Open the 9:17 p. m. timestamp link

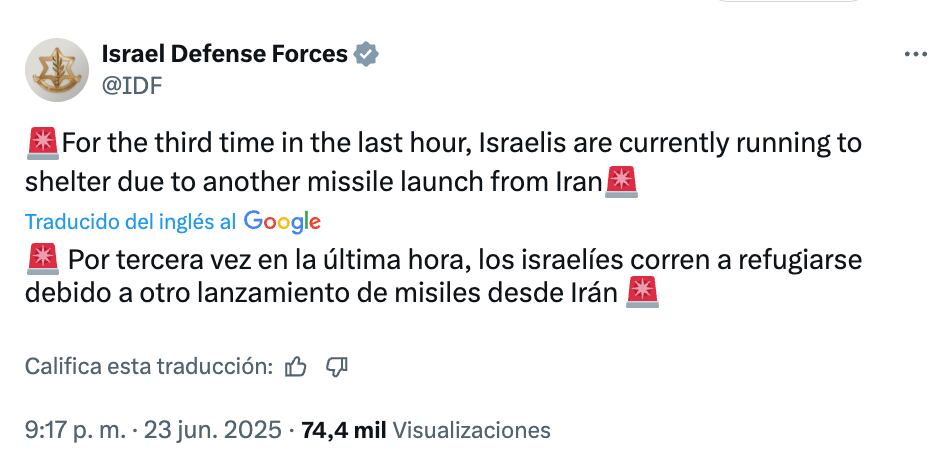pos(75,430)
